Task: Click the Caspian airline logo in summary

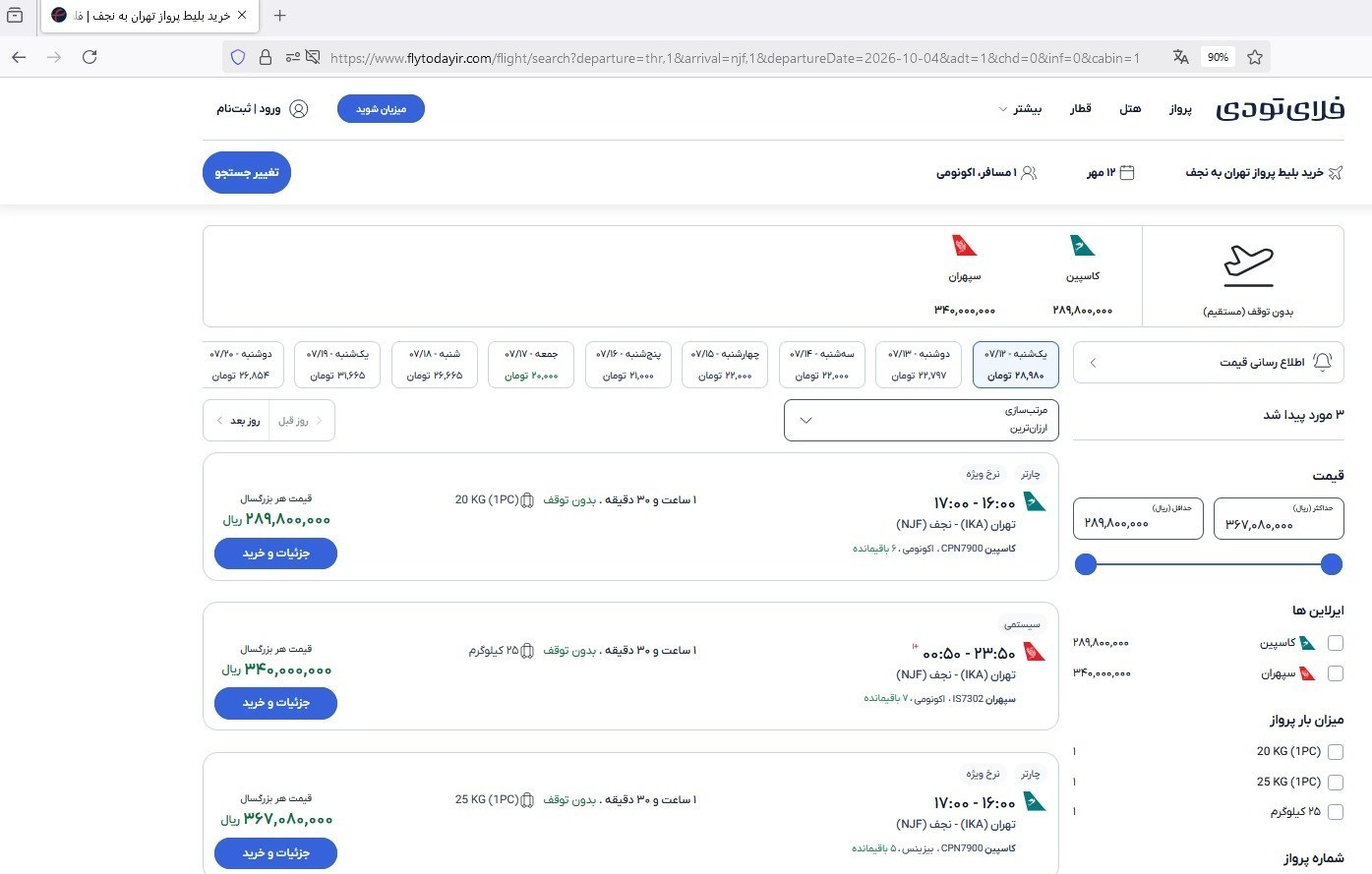Action: click(x=1082, y=245)
